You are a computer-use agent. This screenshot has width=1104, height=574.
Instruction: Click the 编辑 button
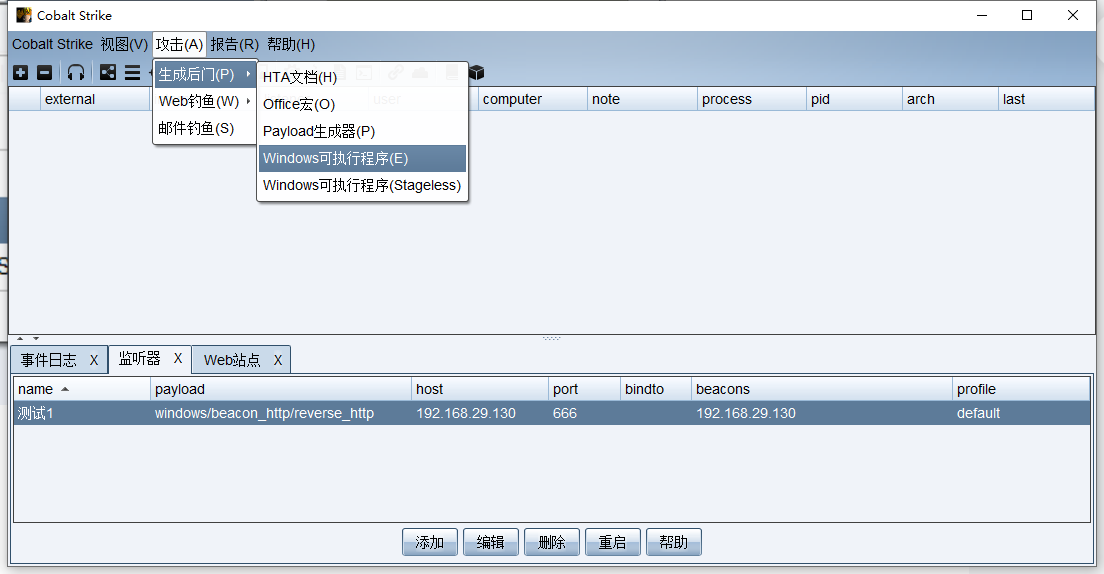point(491,542)
